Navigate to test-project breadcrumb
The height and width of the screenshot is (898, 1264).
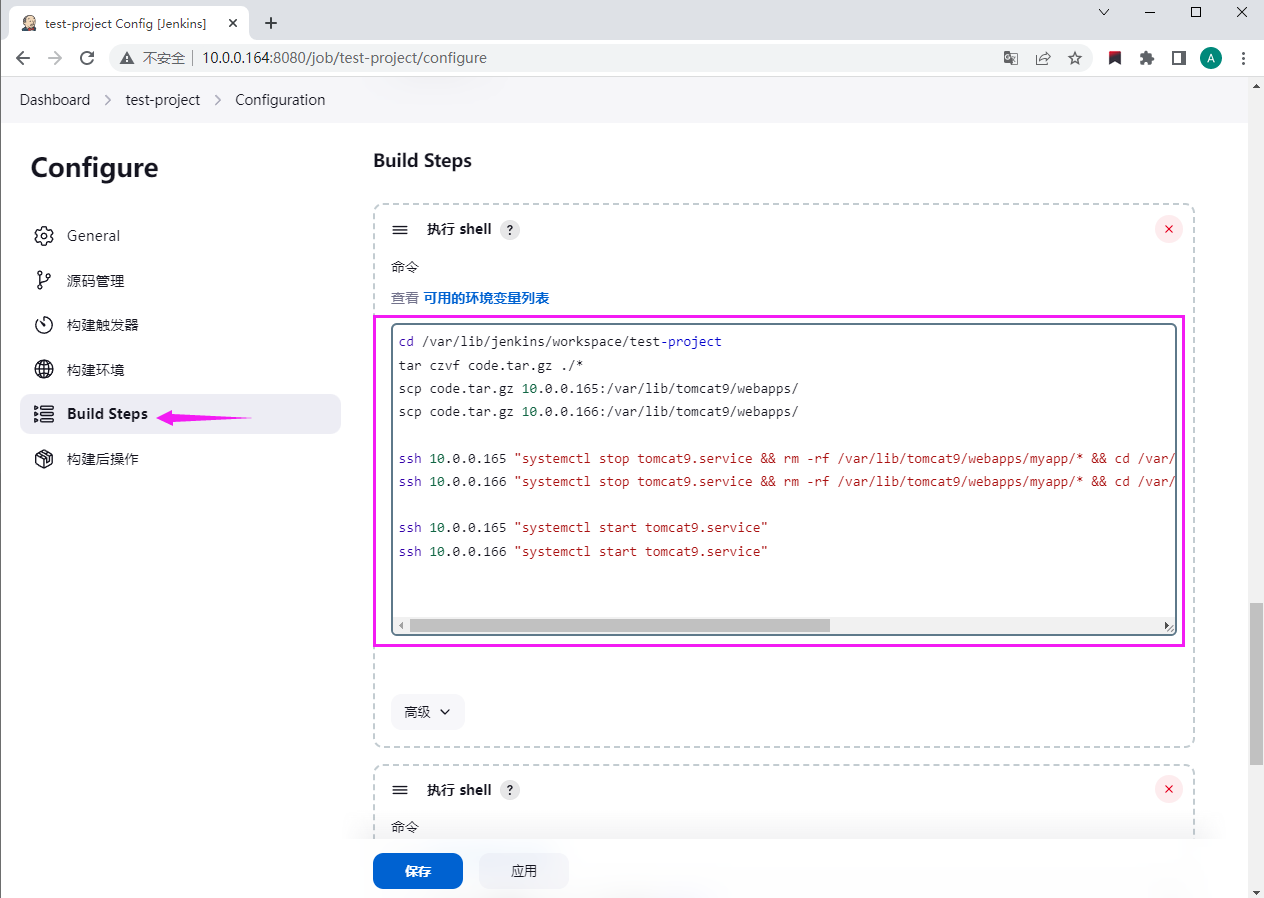click(x=163, y=100)
